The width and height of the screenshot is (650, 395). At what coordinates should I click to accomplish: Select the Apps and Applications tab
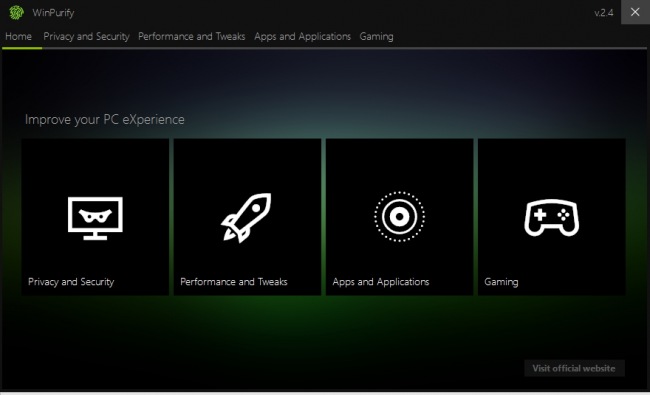303,36
